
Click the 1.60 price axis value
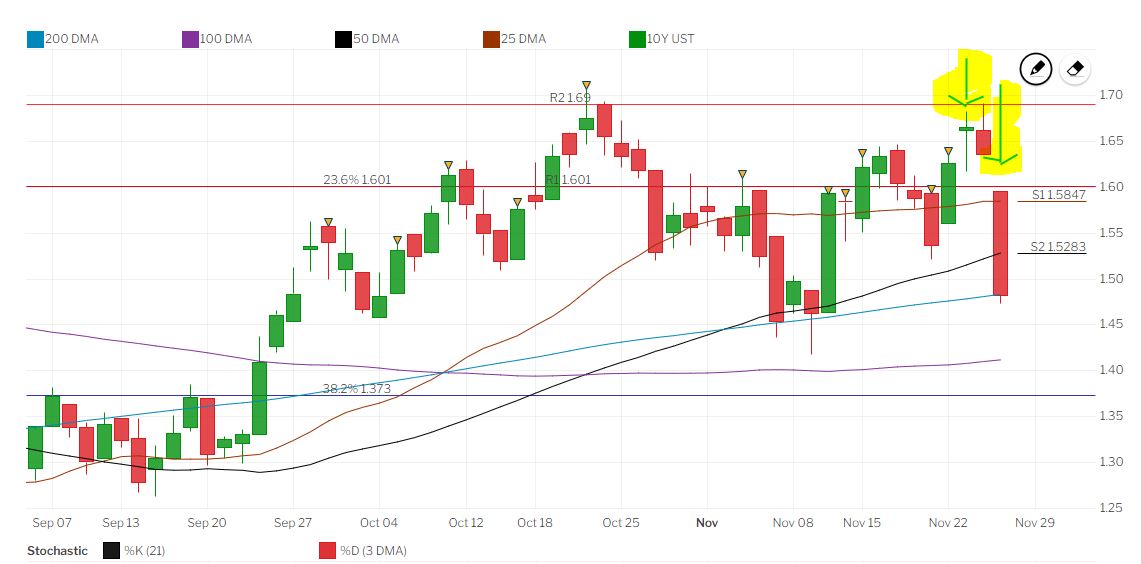coord(1110,186)
